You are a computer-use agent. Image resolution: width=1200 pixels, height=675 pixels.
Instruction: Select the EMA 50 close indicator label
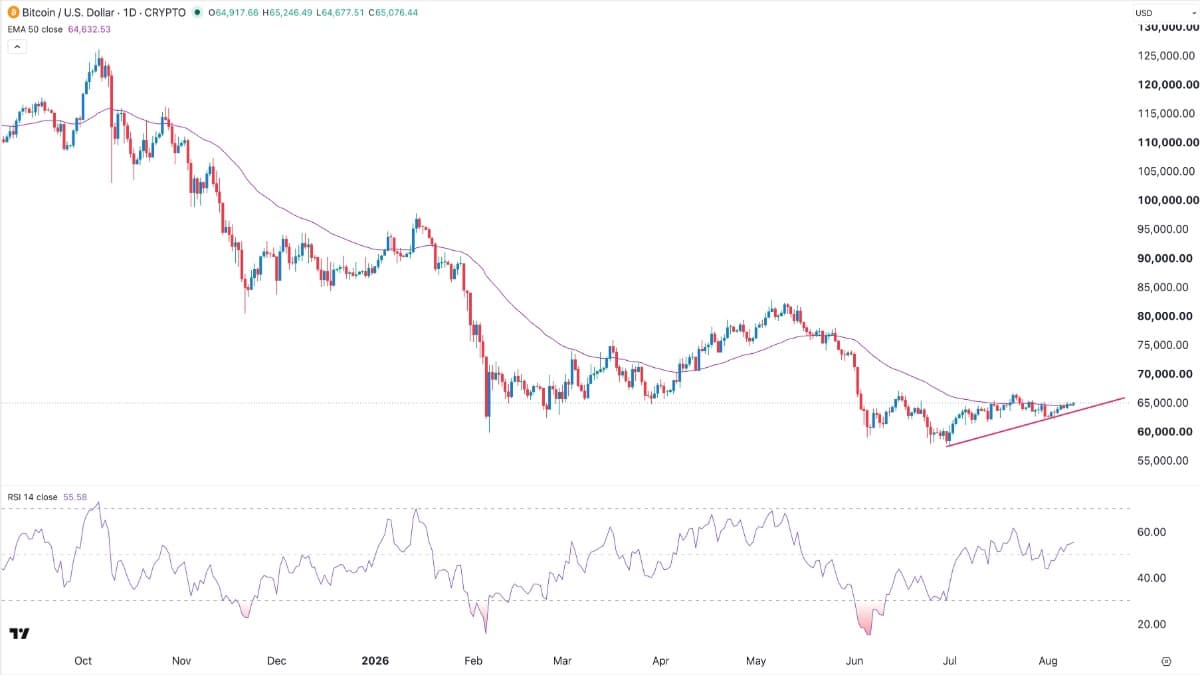[x=33, y=29]
